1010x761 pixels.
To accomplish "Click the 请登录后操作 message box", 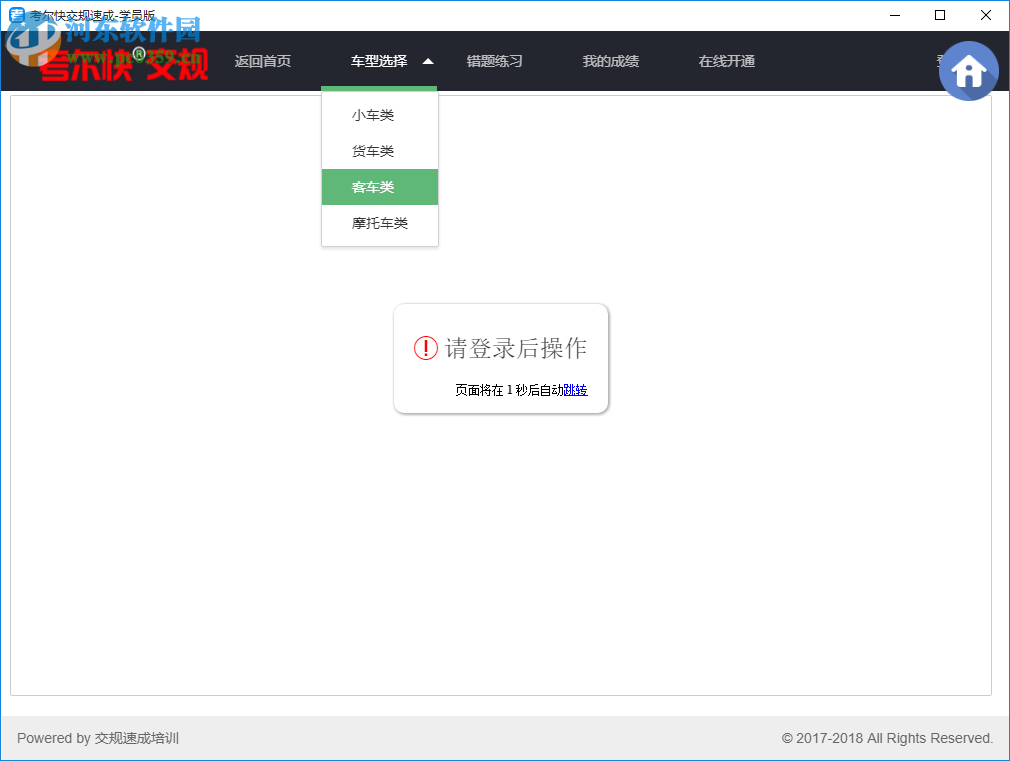I will (x=501, y=358).
